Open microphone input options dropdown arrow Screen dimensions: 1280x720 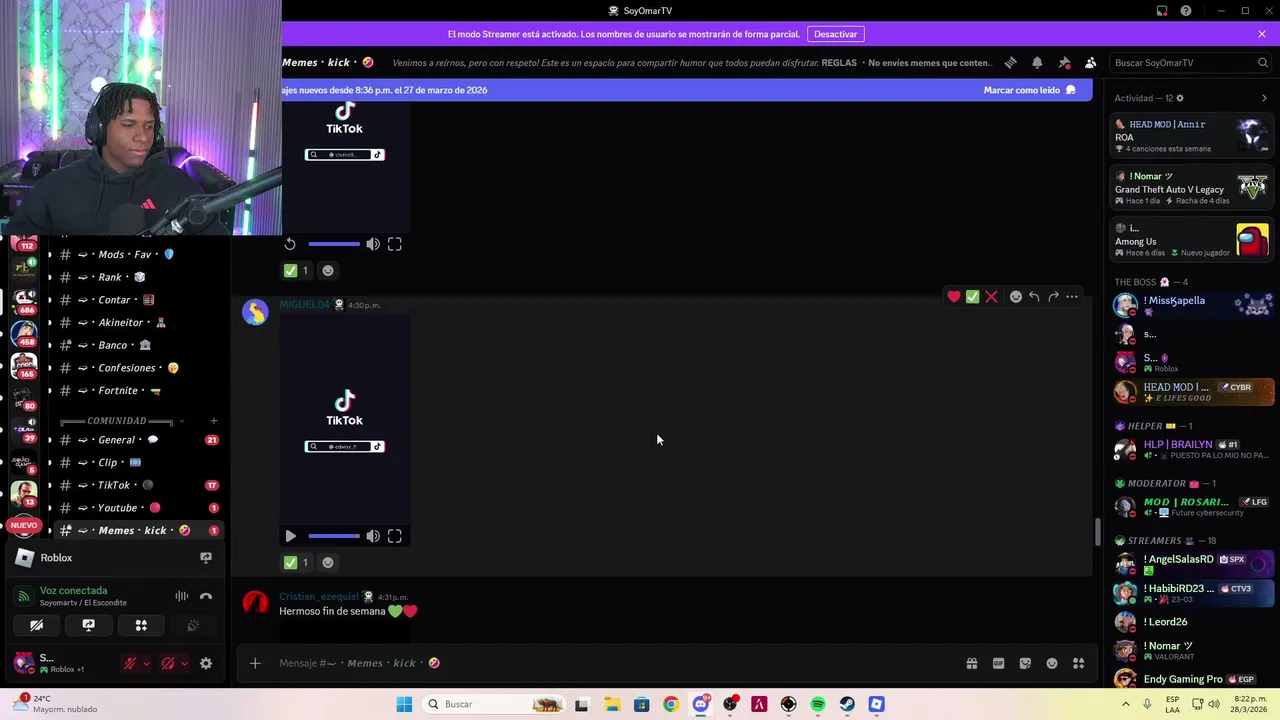coord(146,663)
